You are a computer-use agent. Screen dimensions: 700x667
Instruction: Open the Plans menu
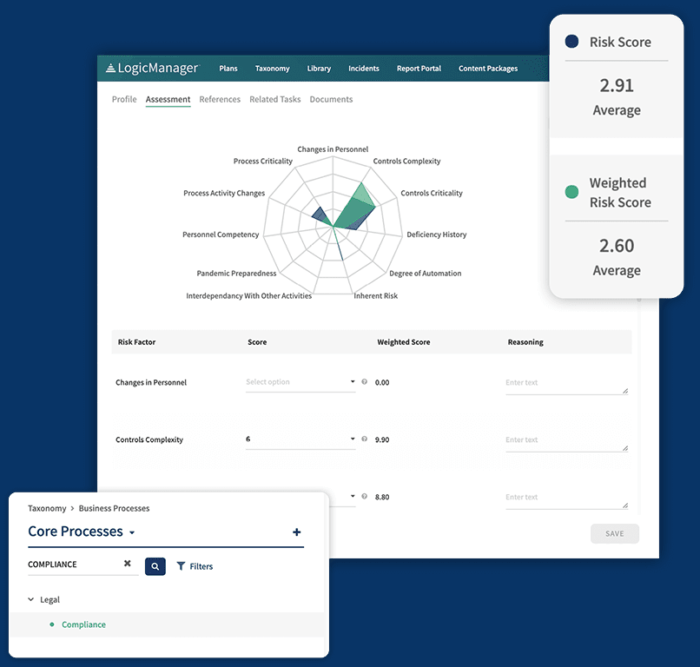tap(228, 68)
